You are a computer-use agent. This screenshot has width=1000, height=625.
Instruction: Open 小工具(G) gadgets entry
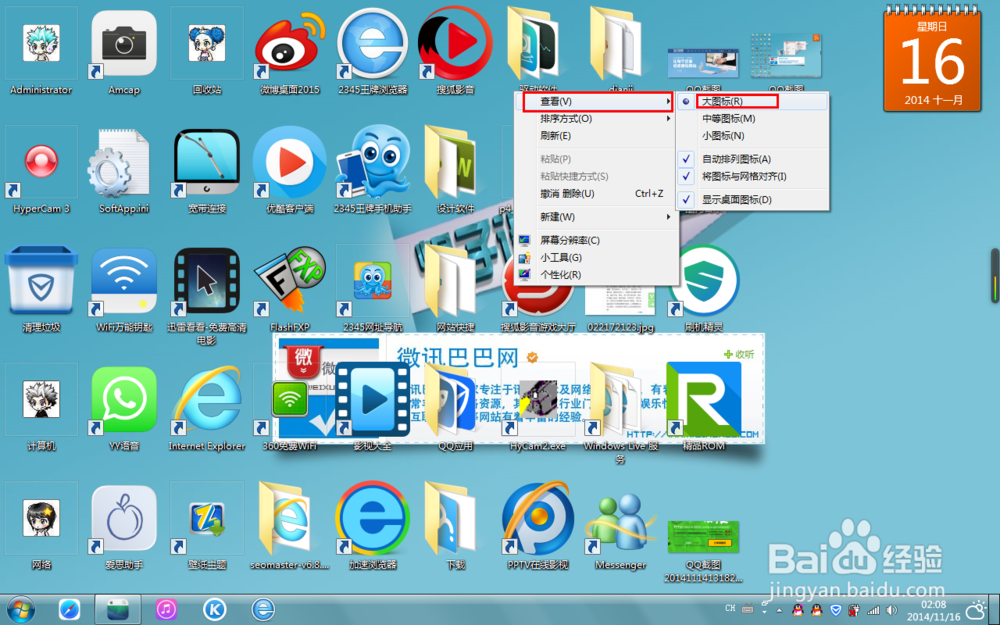click(x=597, y=258)
